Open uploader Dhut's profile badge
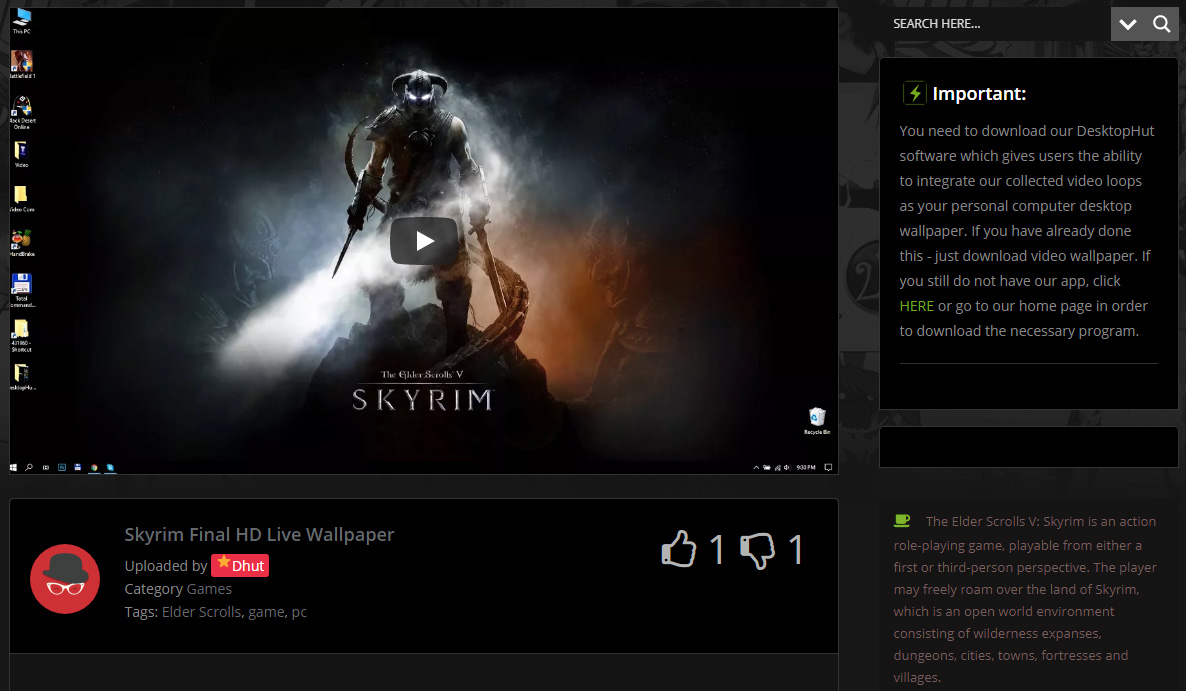Viewport: 1186px width, 691px height. click(x=240, y=565)
